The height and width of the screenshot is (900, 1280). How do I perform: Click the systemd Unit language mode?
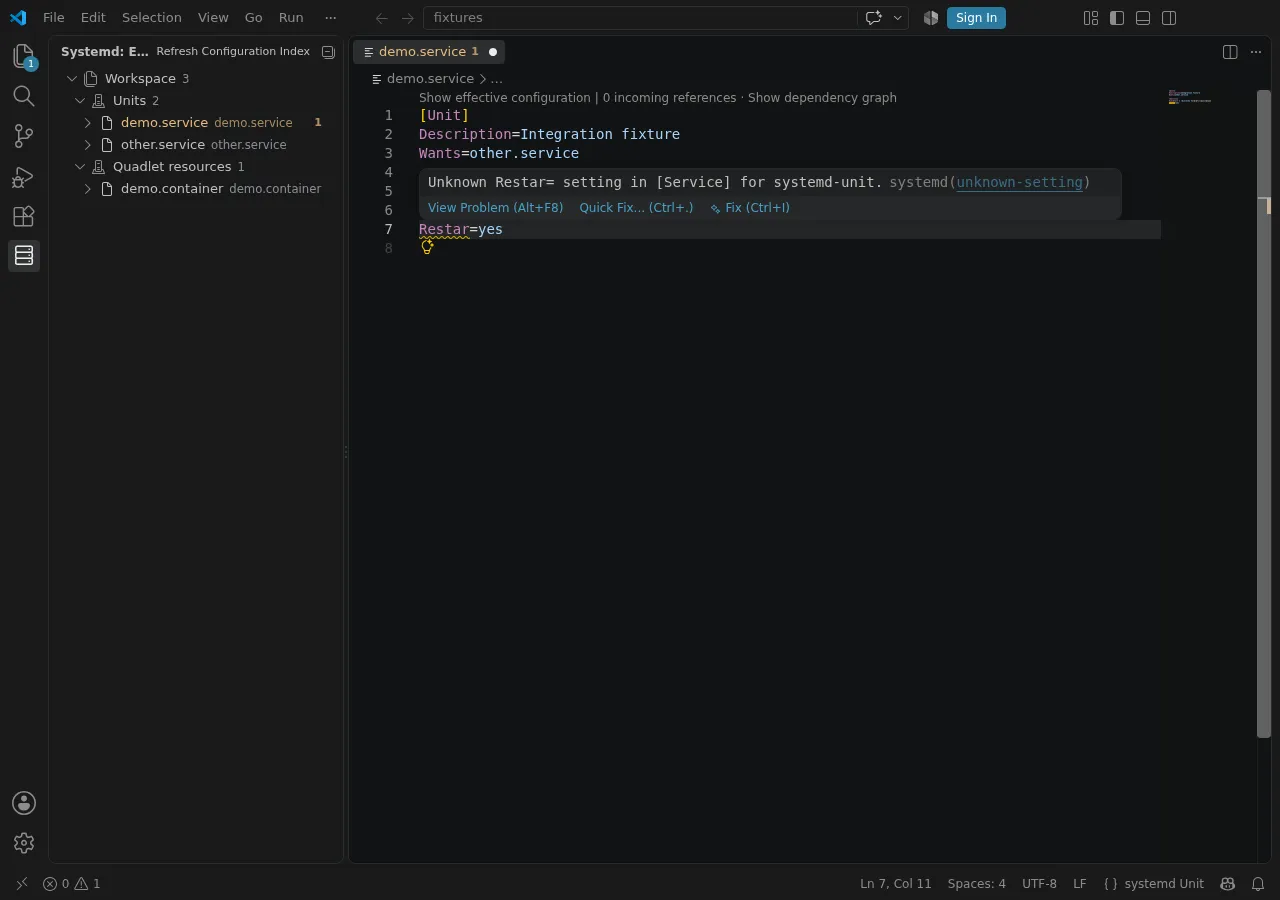[1164, 884]
